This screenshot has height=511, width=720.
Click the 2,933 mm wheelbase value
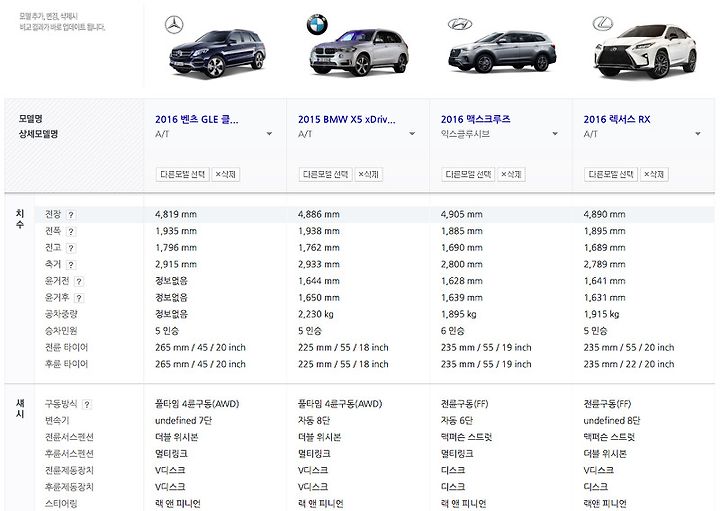click(x=319, y=264)
